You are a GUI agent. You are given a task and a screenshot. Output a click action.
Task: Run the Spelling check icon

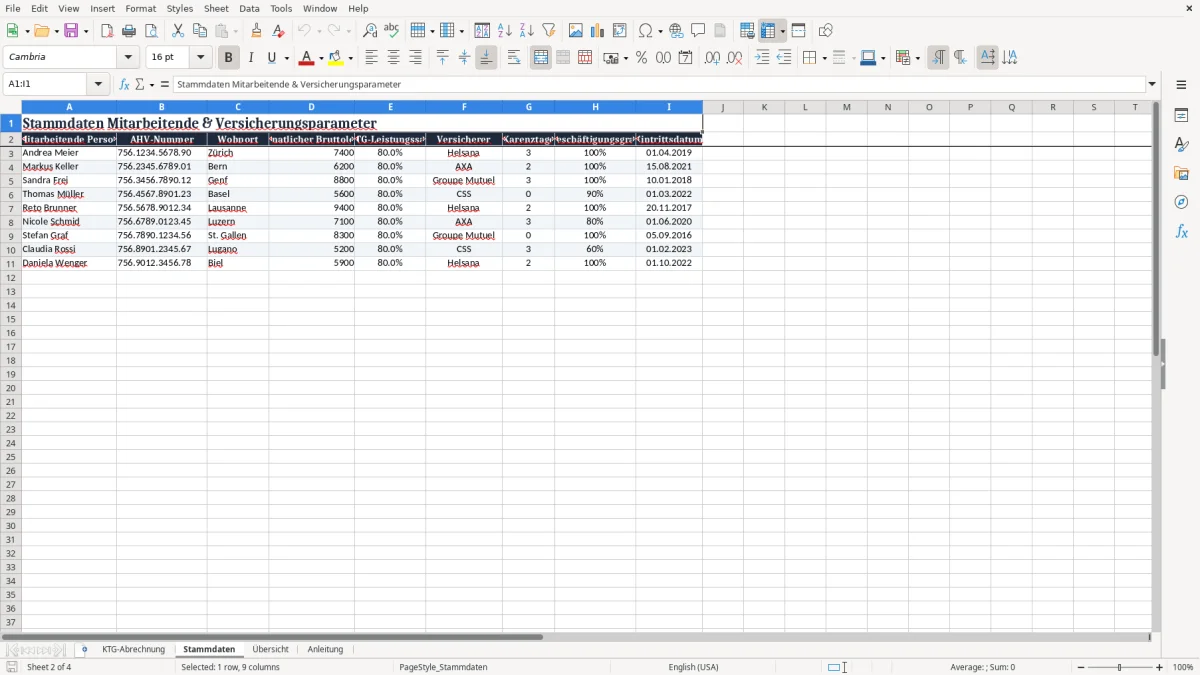click(x=392, y=31)
